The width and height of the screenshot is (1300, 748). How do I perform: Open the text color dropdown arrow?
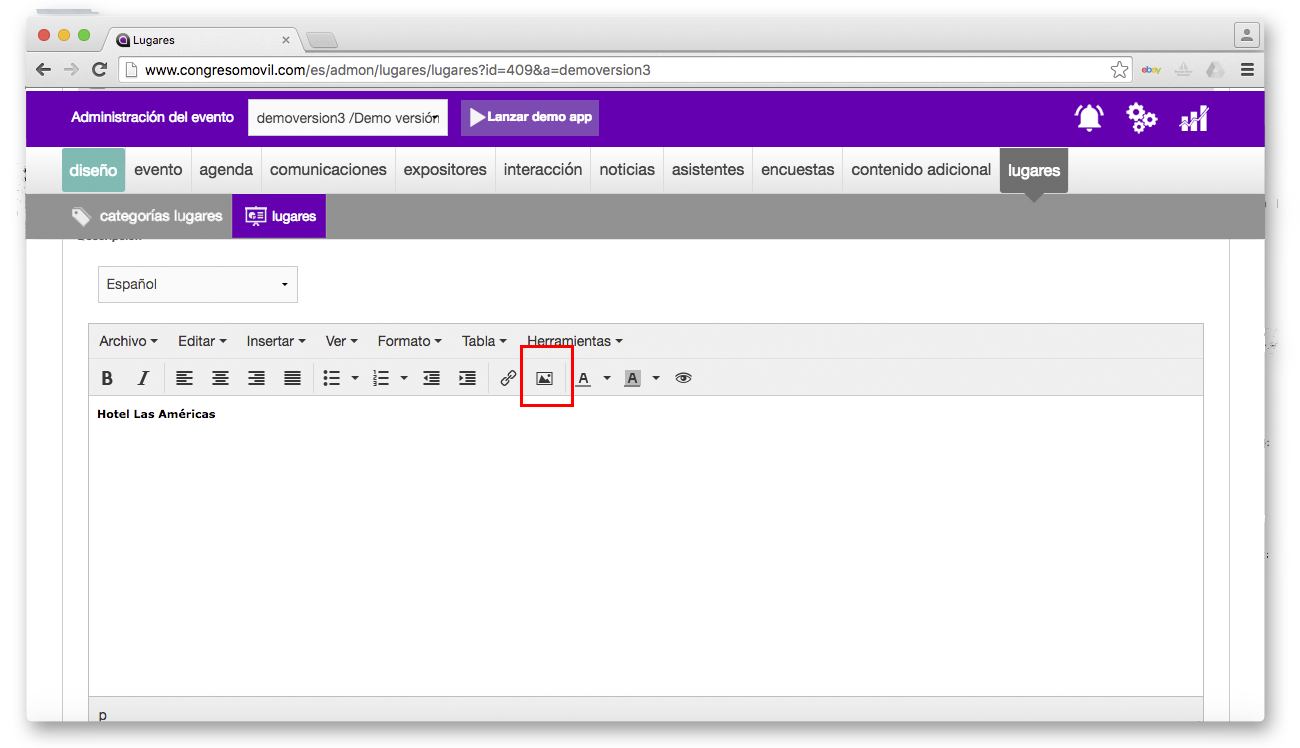point(606,378)
